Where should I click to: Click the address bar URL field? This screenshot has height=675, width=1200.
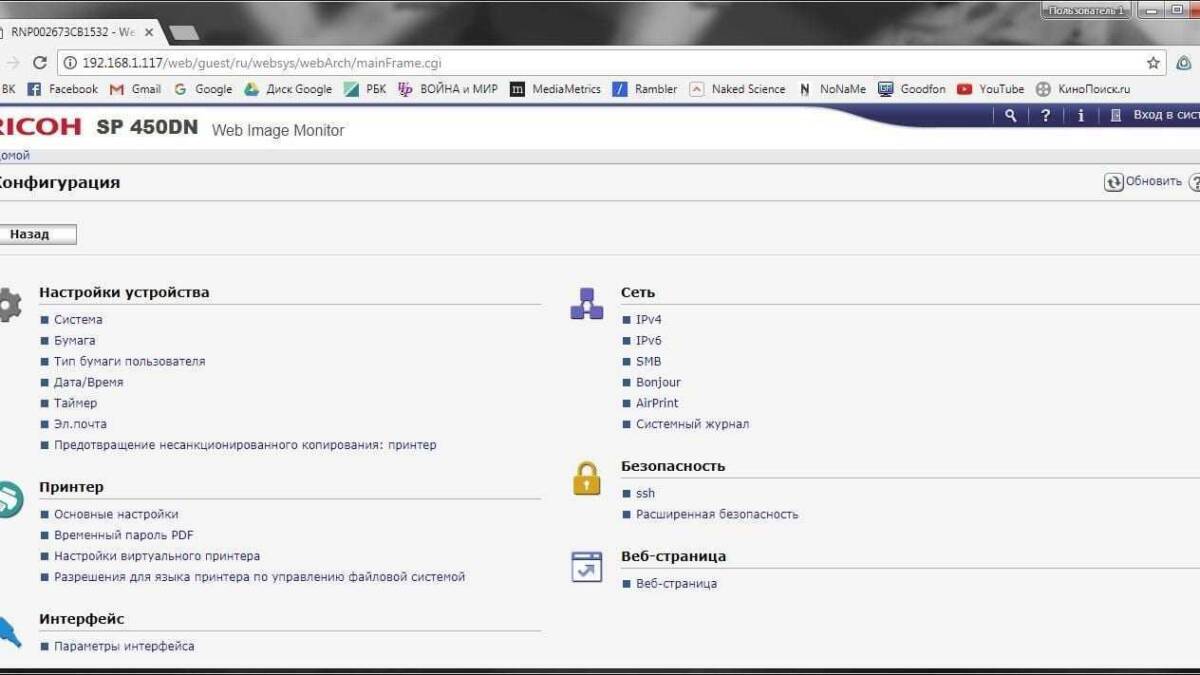600,62
